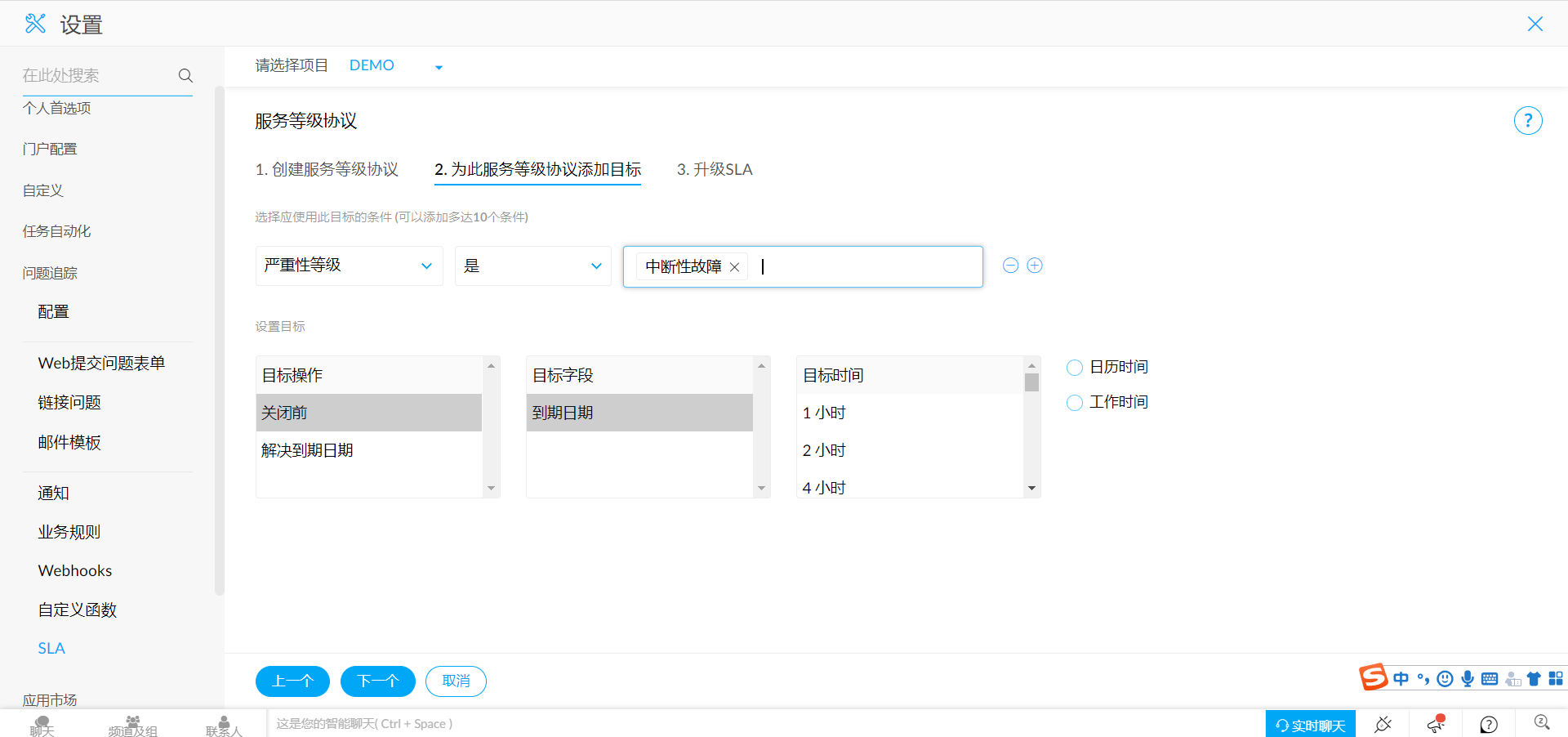Switch to the 3. 升级SLA tab
Viewport: 1568px width, 737px height.
click(715, 169)
